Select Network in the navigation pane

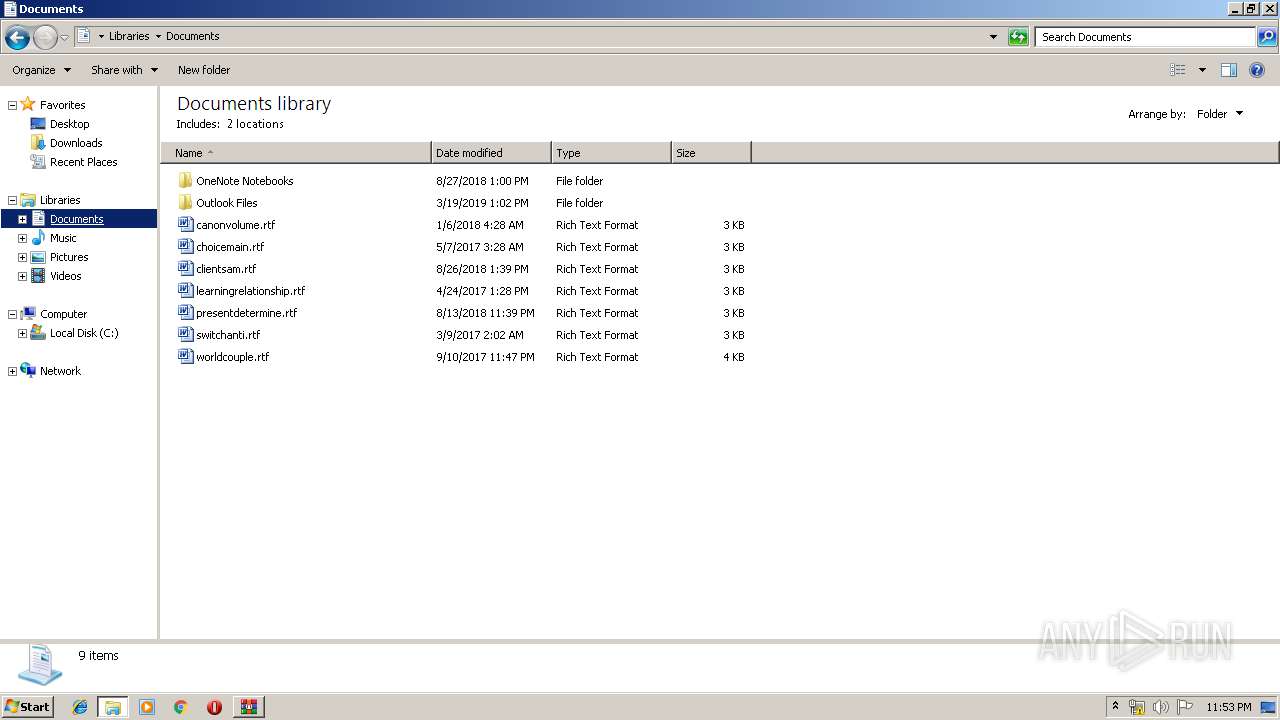(x=60, y=371)
